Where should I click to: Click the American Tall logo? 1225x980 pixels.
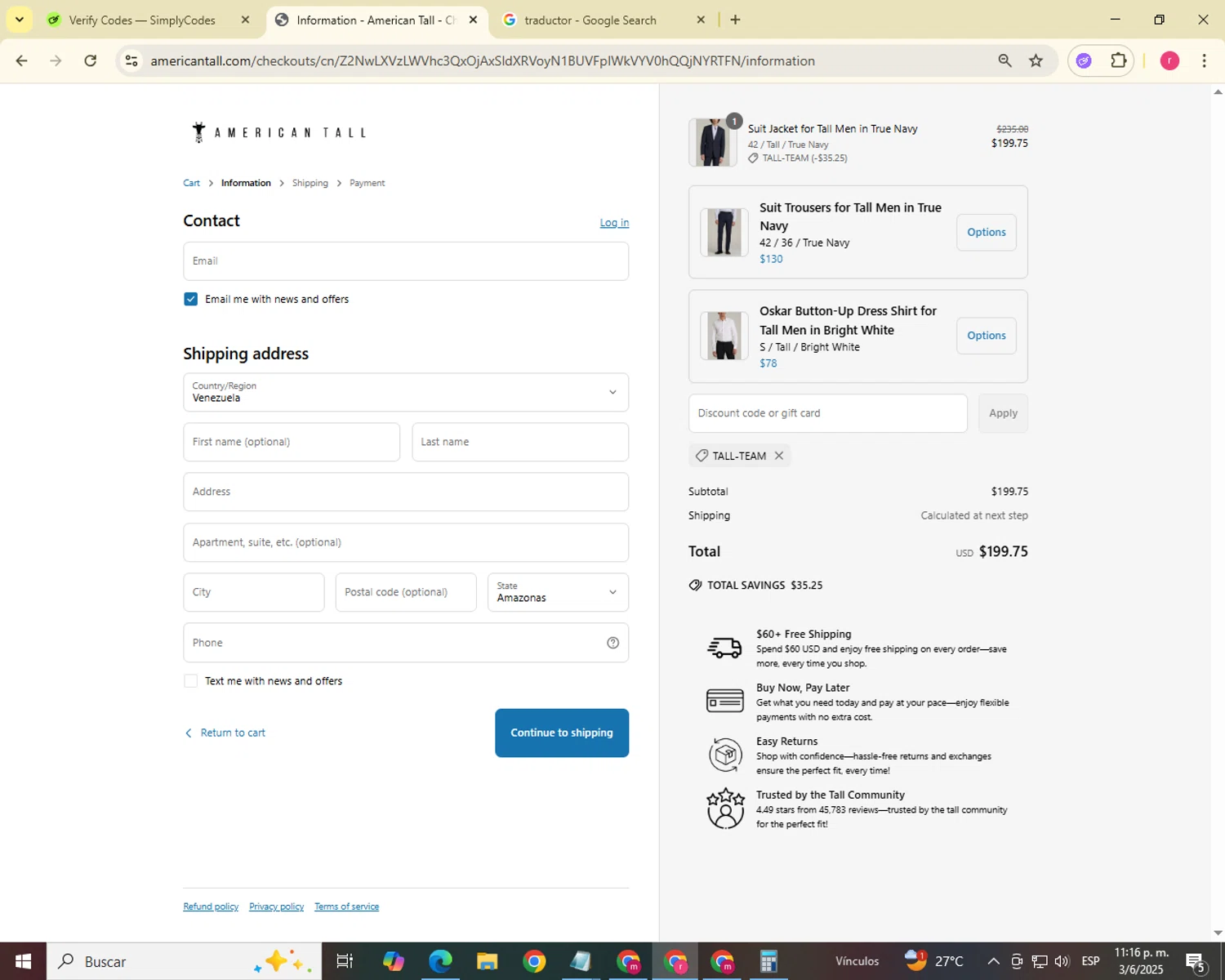coord(278,132)
